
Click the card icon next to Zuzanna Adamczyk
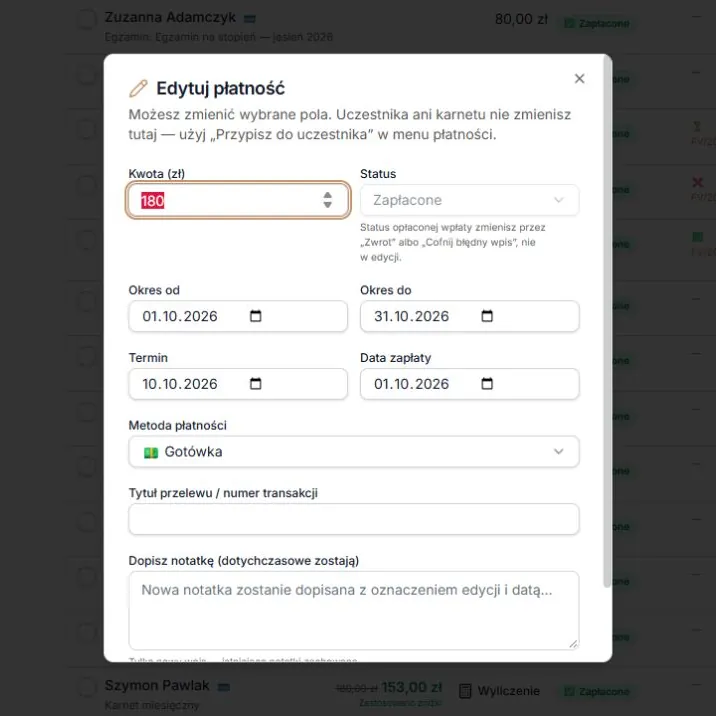coord(249,19)
